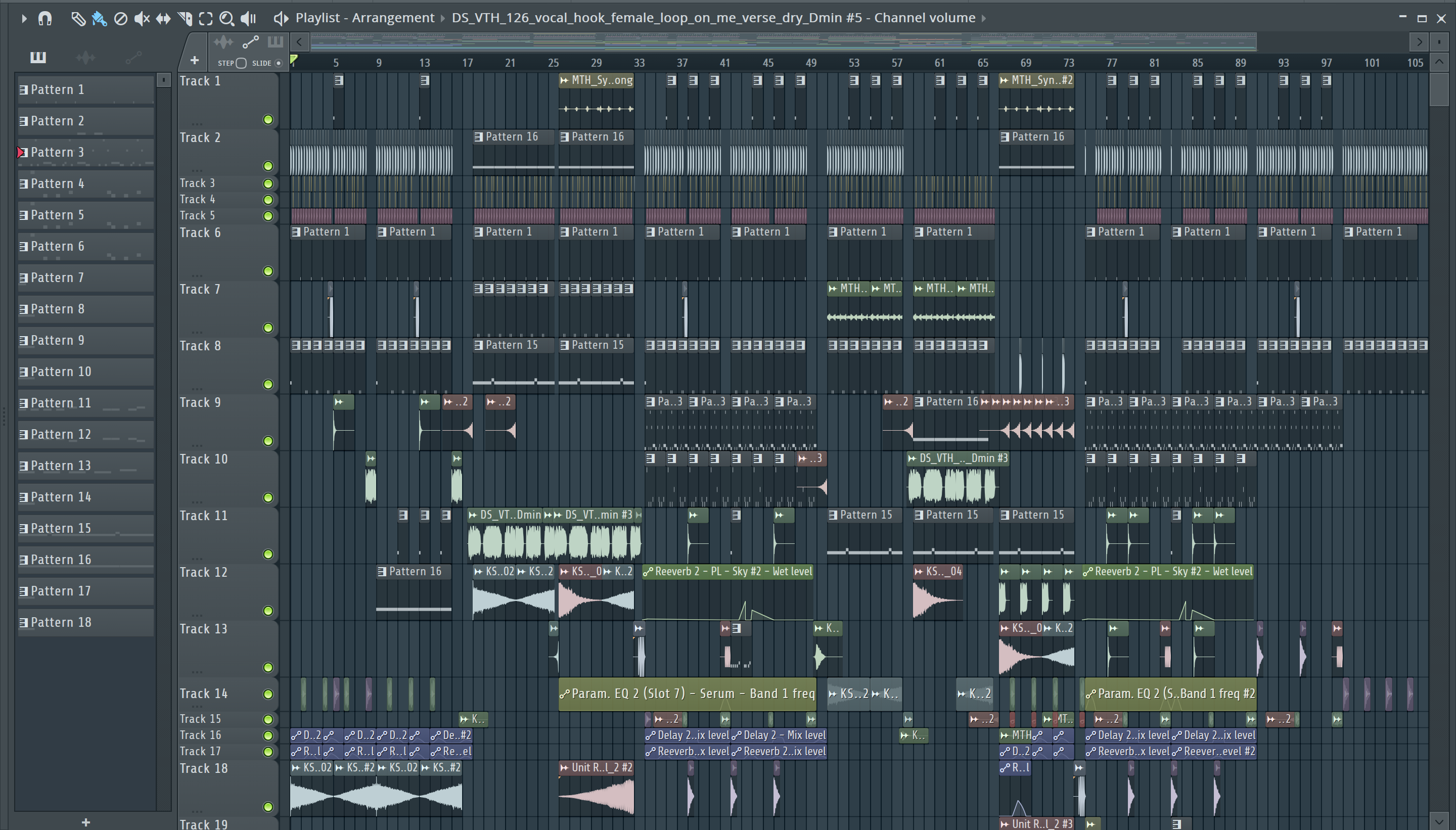
Task: Mute Track 3 with its green LED
Action: click(268, 183)
